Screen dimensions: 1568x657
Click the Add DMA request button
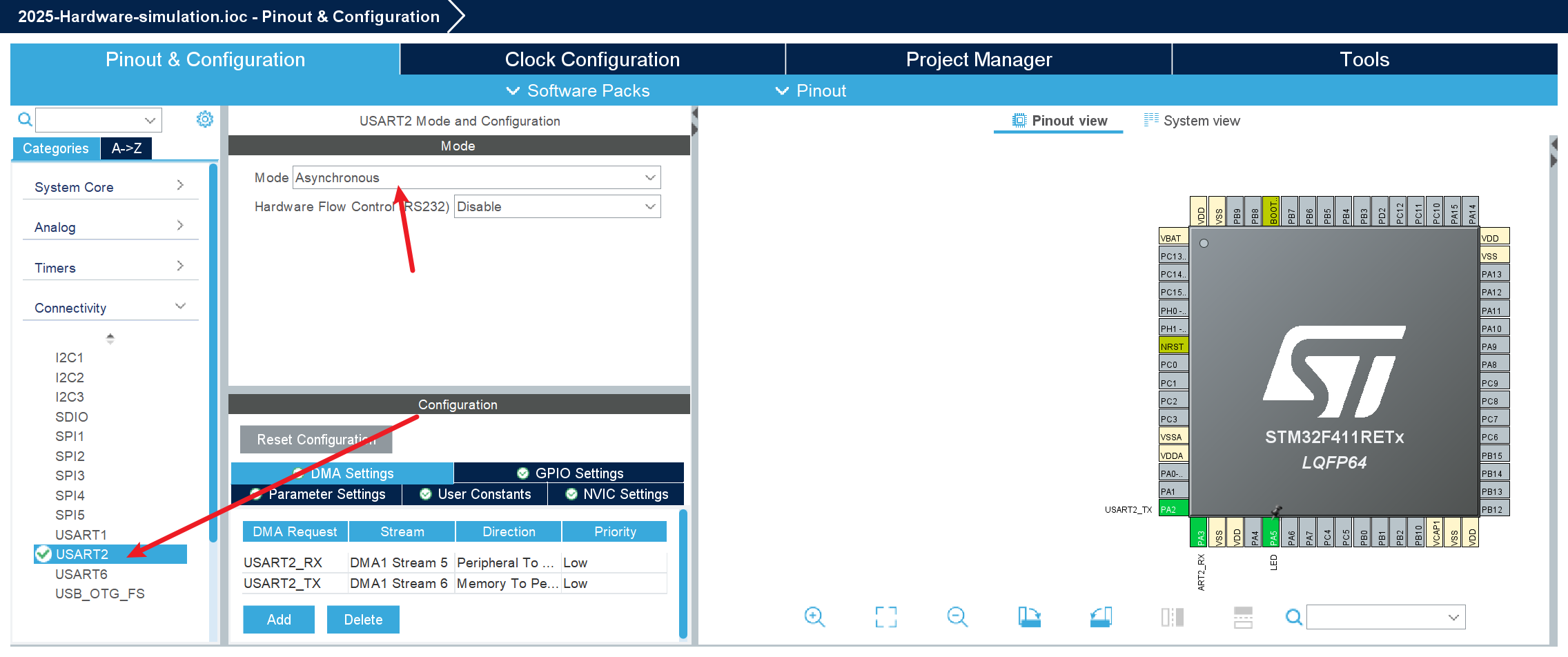tap(279, 619)
